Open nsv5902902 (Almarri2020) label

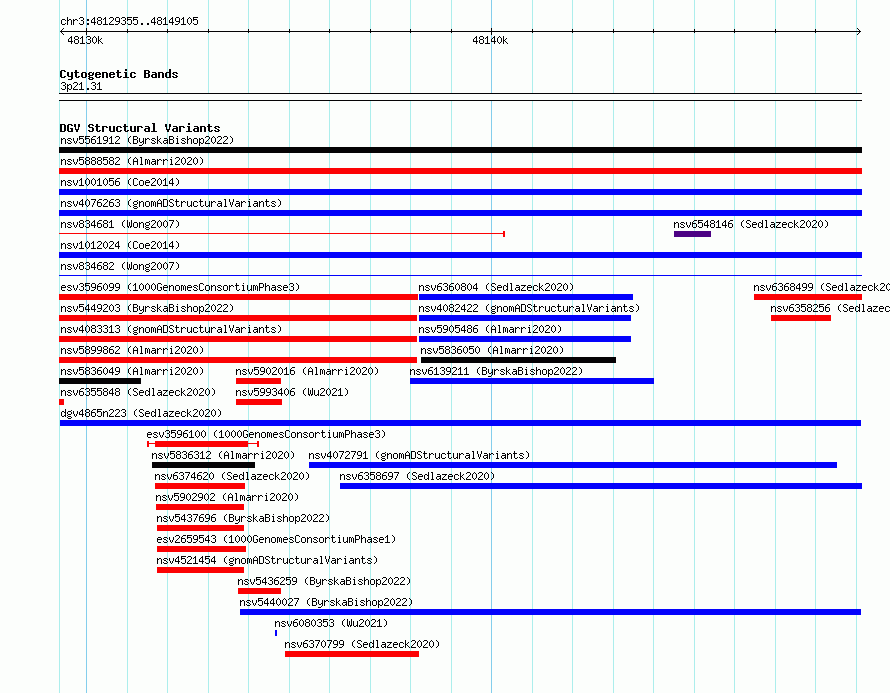click(227, 497)
